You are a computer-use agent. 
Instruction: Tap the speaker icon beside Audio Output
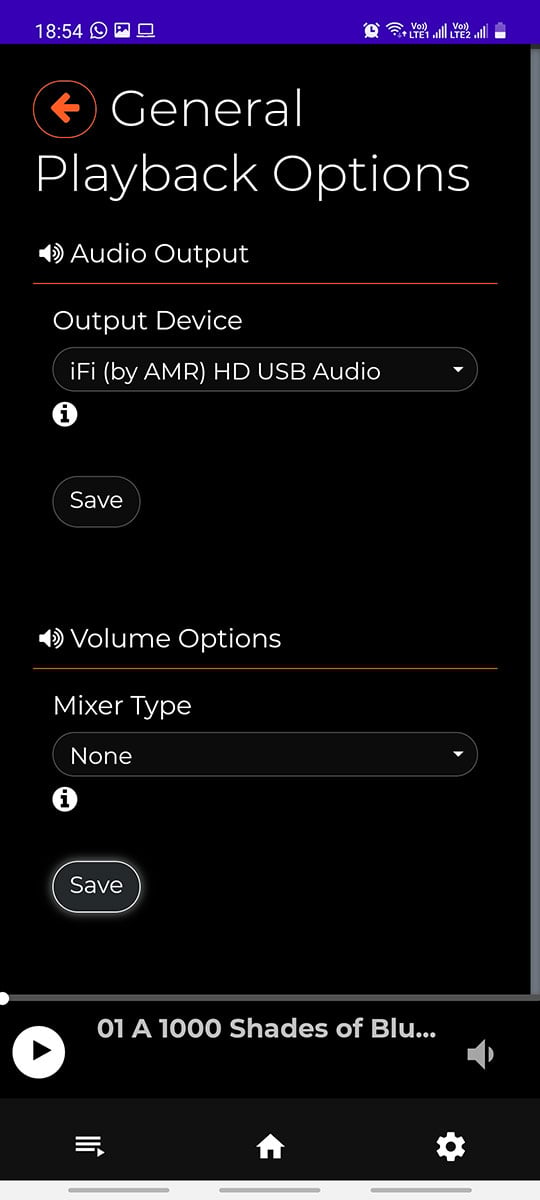50,253
